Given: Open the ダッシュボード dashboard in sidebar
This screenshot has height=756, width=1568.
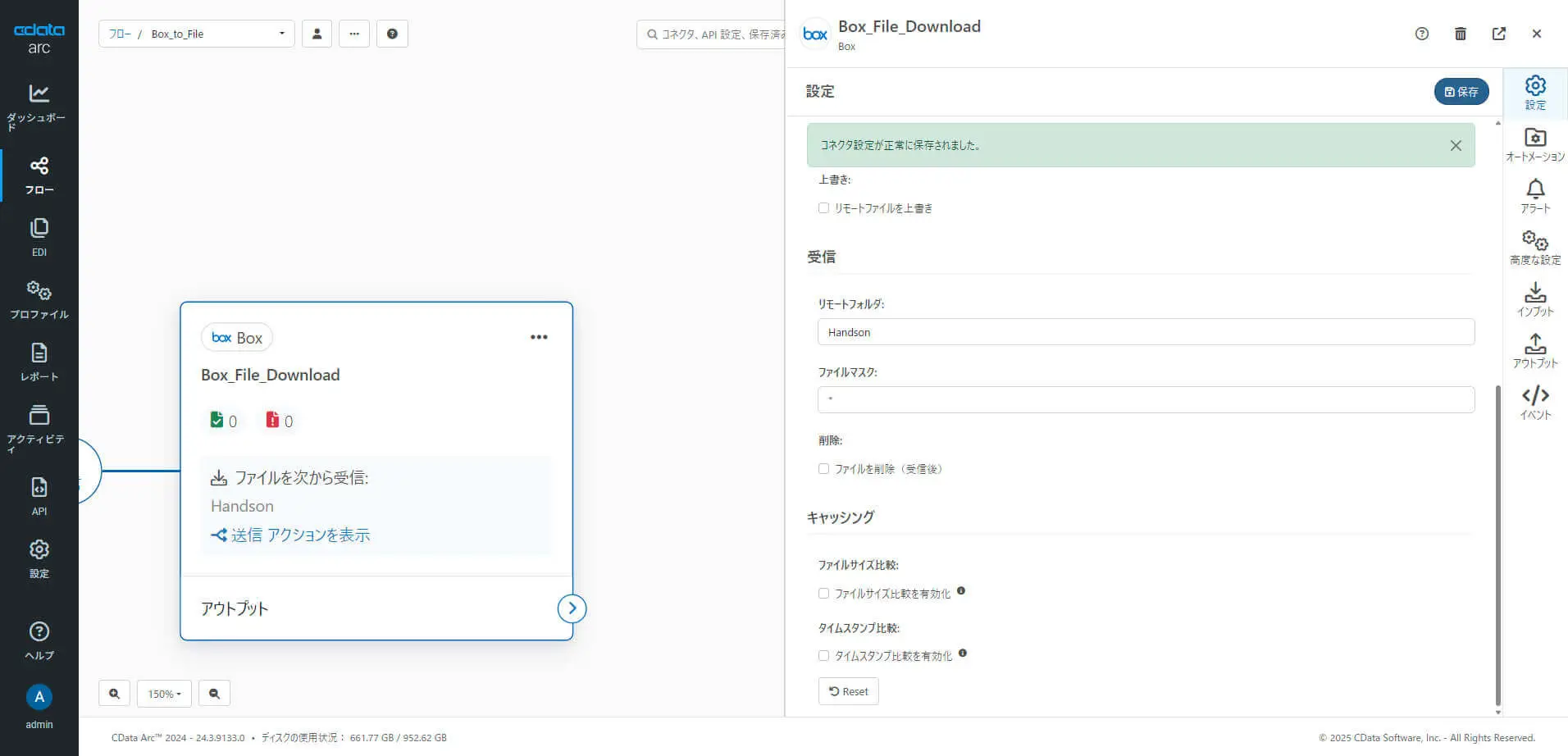Looking at the screenshot, I should [x=39, y=107].
